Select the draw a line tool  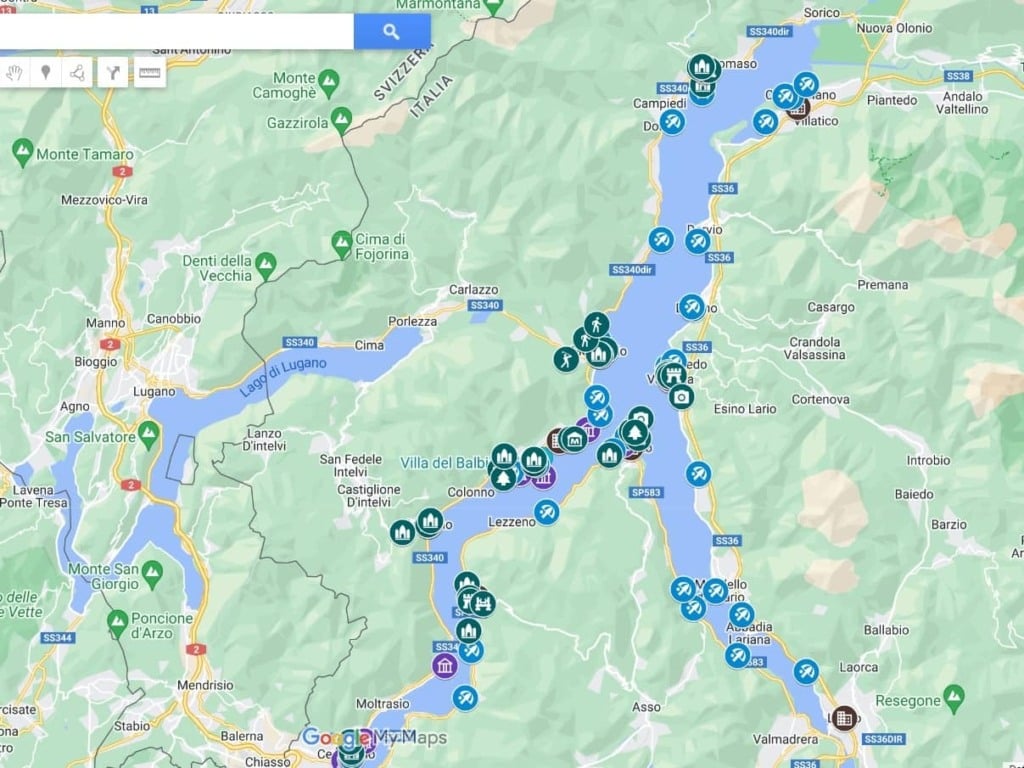pos(76,72)
